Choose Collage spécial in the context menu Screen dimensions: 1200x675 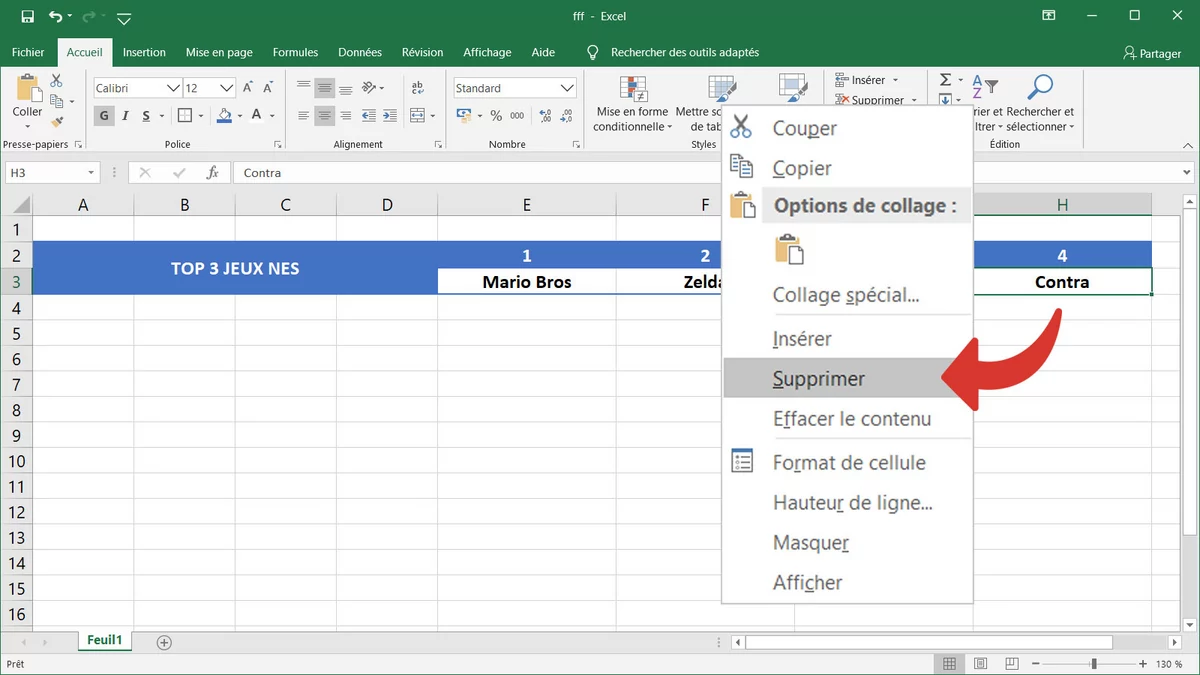pos(846,295)
